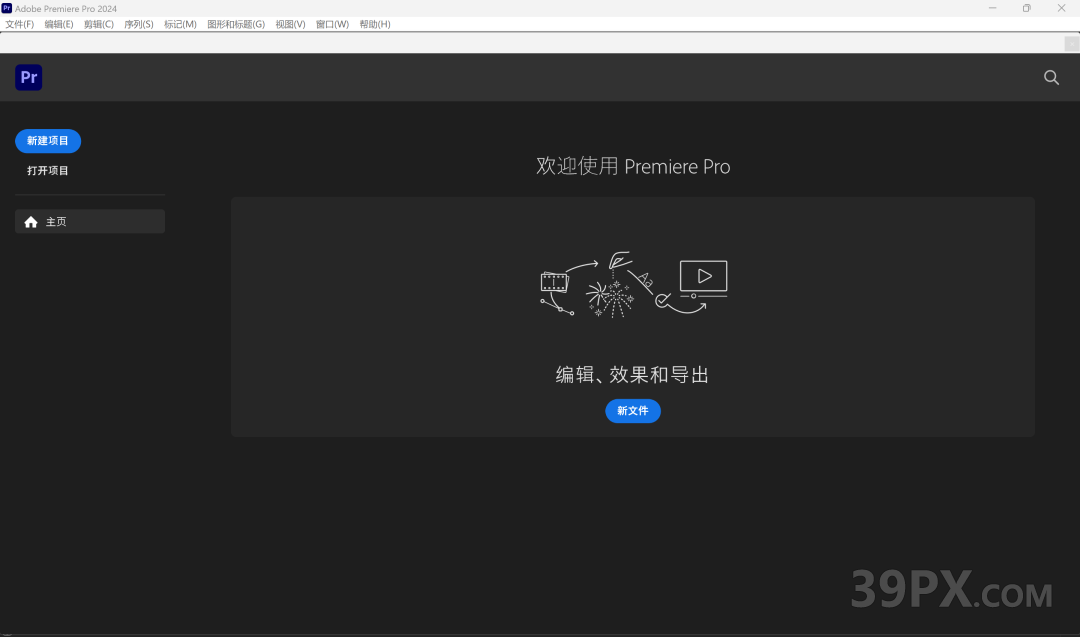The image size is (1080, 637).
Task: Expand the 剪辑(C) menu
Action: (99, 24)
